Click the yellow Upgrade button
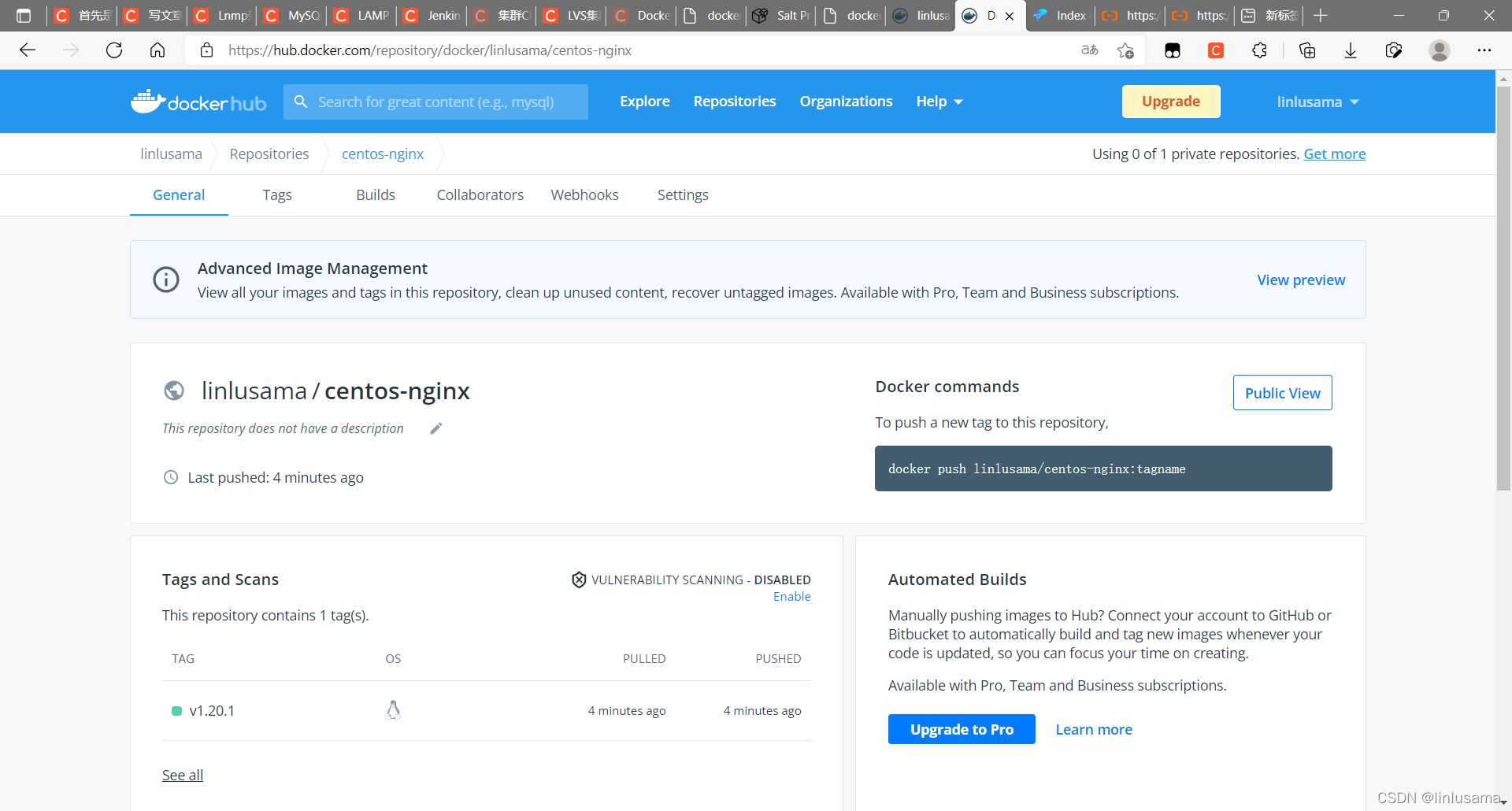 [x=1171, y=102]
